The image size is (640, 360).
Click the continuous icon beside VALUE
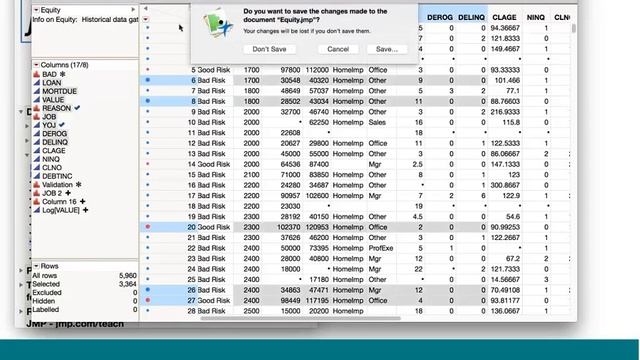pyautogui.click(x=36, y=100)
